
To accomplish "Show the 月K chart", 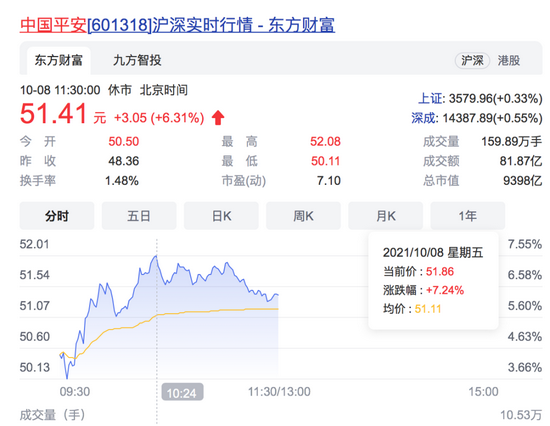I will 385,216.
